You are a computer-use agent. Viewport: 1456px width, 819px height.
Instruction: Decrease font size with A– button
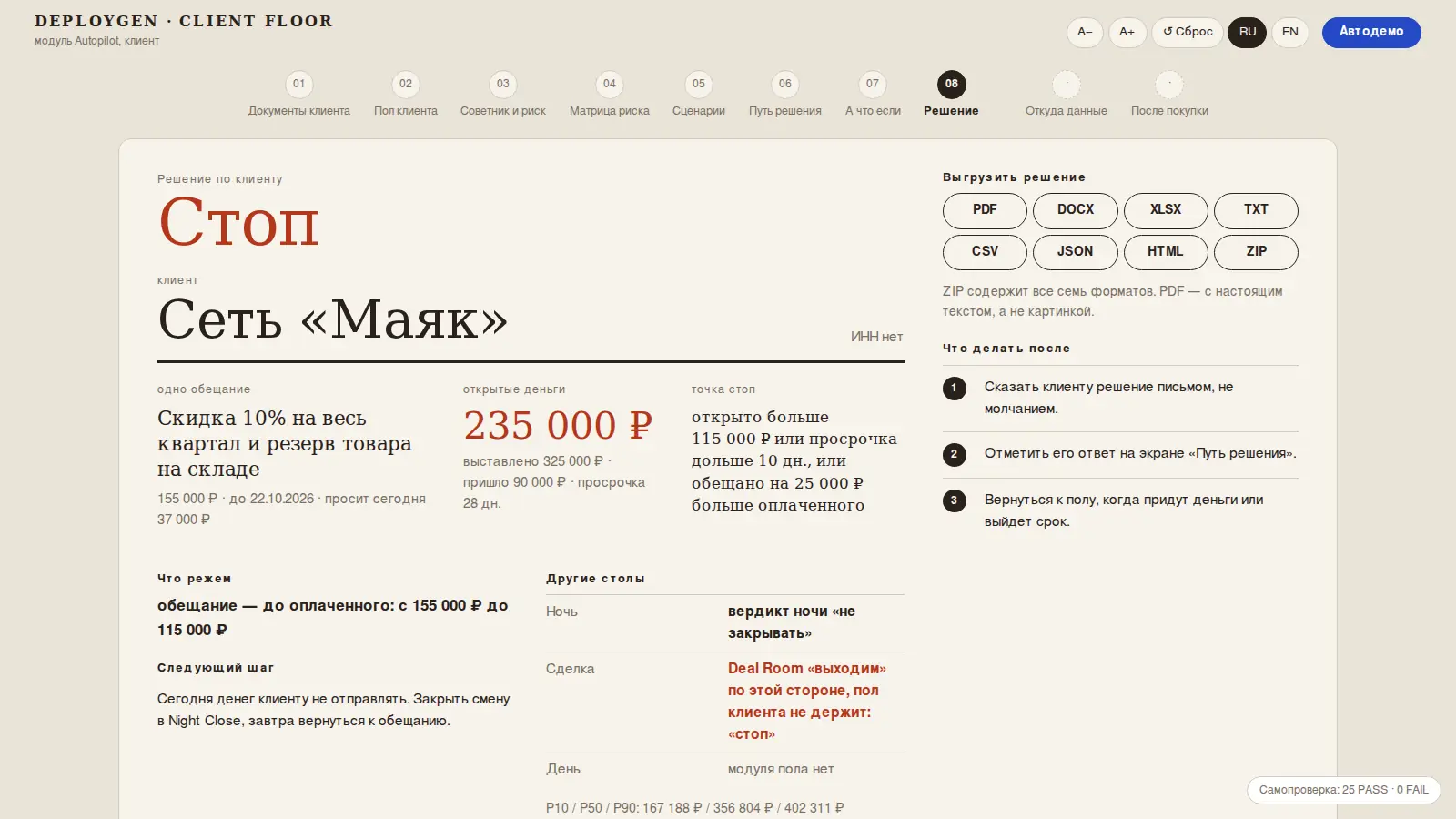tap(1085, 32)
